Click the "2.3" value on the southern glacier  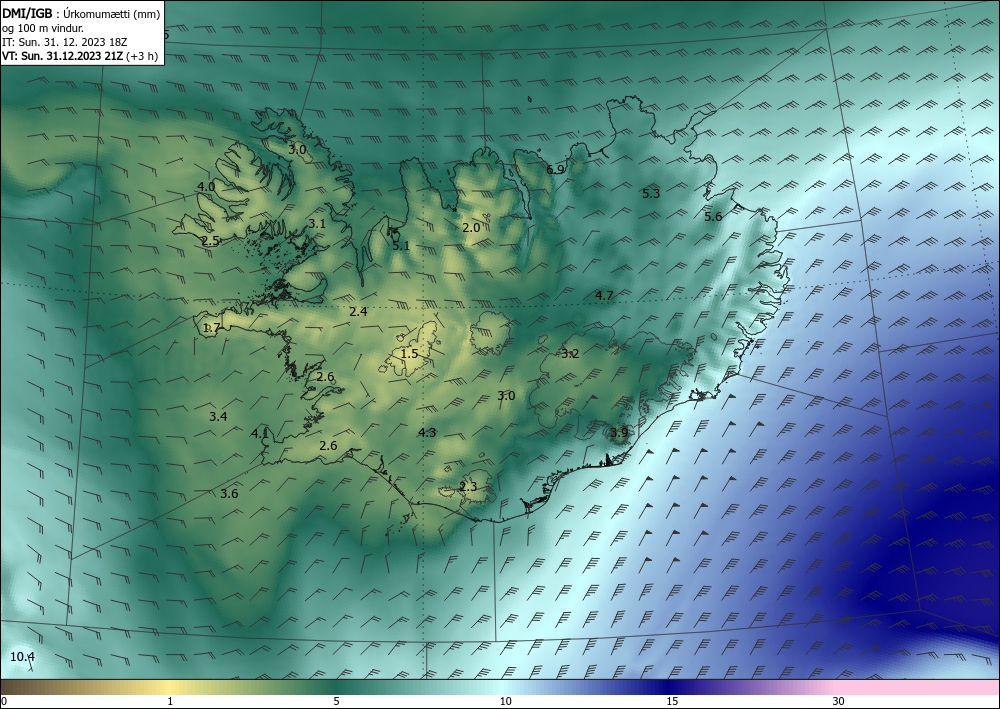click(x=468, y=487)
